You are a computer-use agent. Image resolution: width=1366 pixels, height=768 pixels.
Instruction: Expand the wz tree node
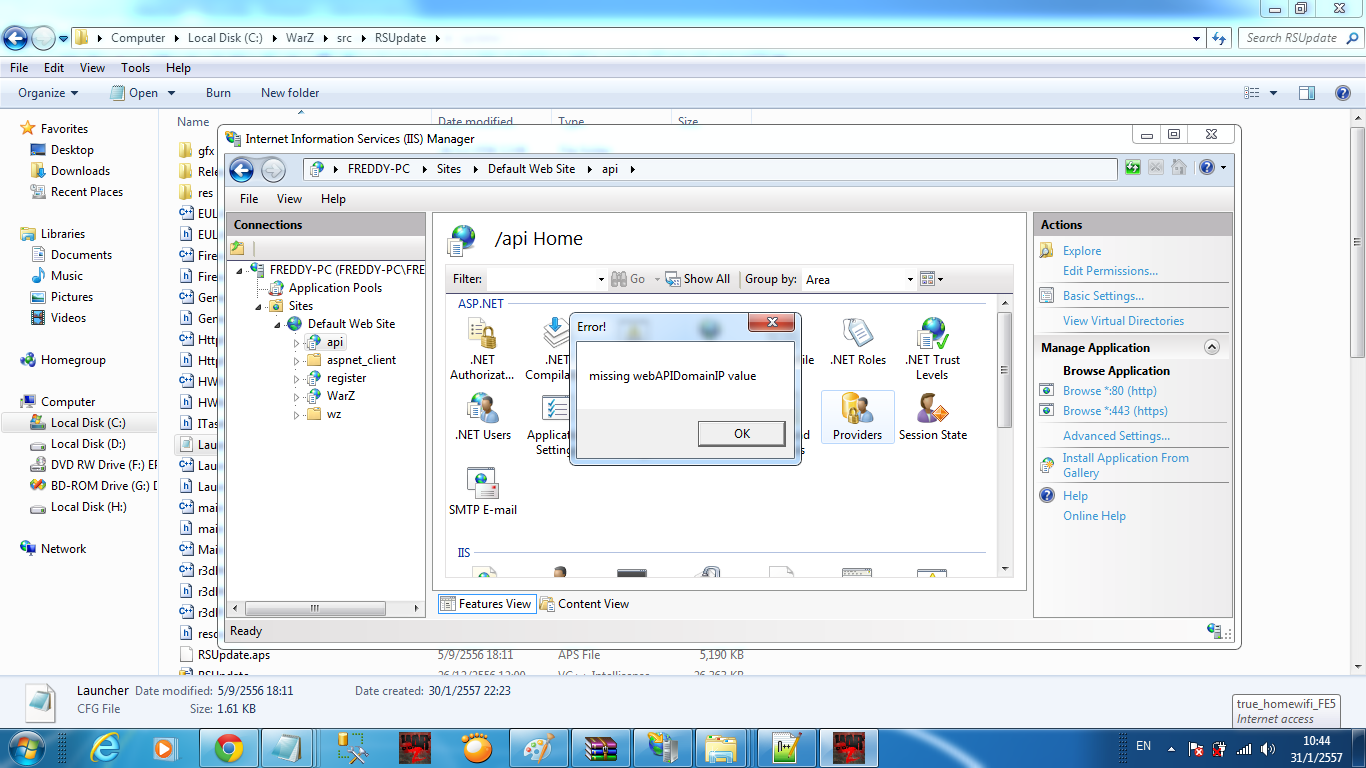coord(297,414)
